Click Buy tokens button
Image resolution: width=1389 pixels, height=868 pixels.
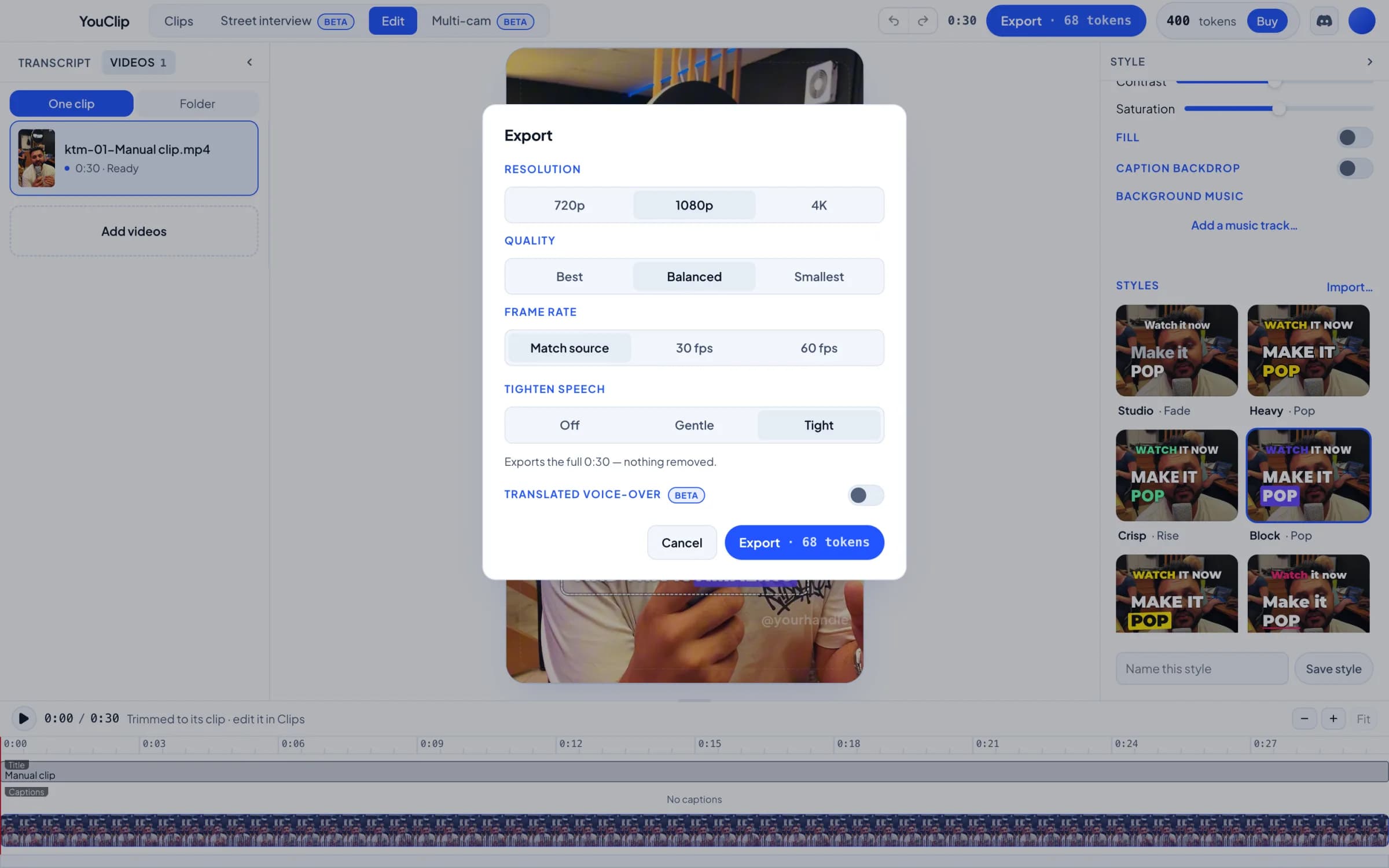pos(1267,21)
